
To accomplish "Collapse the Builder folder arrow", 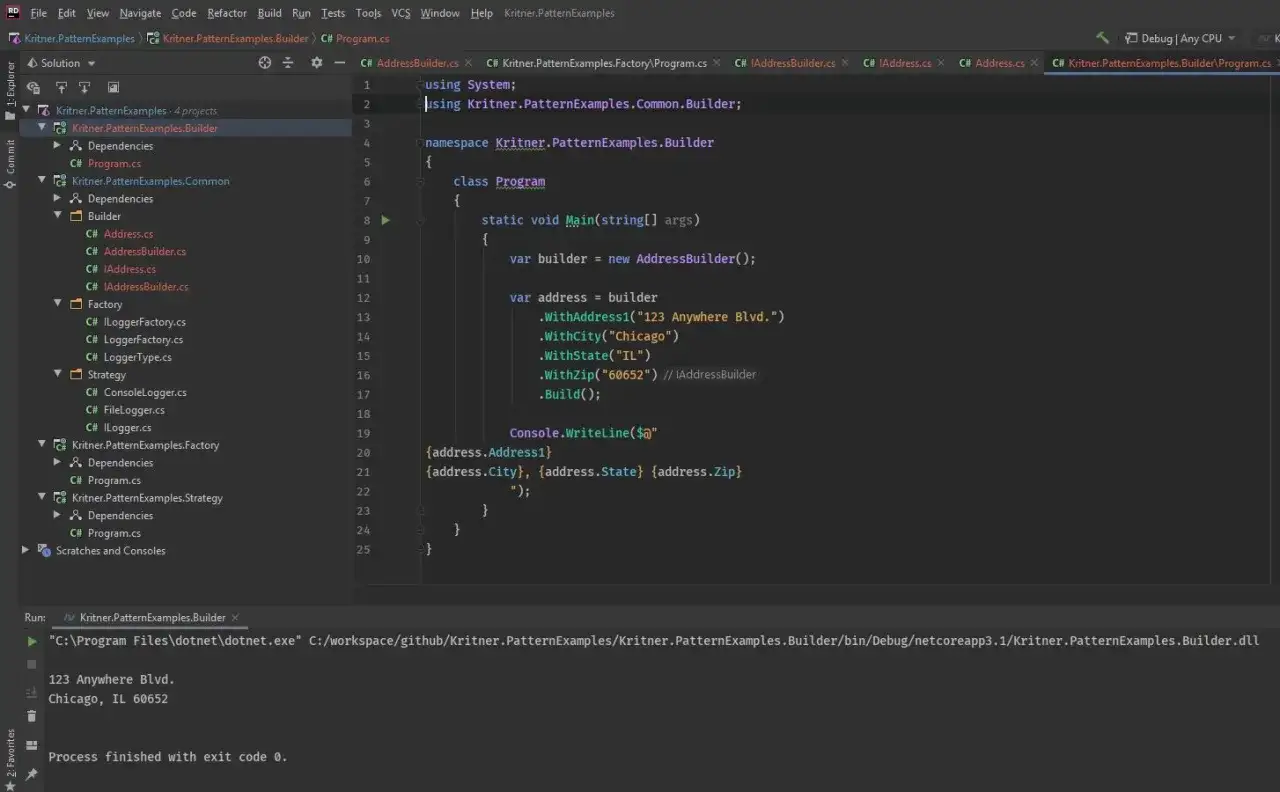I will [x=58, y=216].
